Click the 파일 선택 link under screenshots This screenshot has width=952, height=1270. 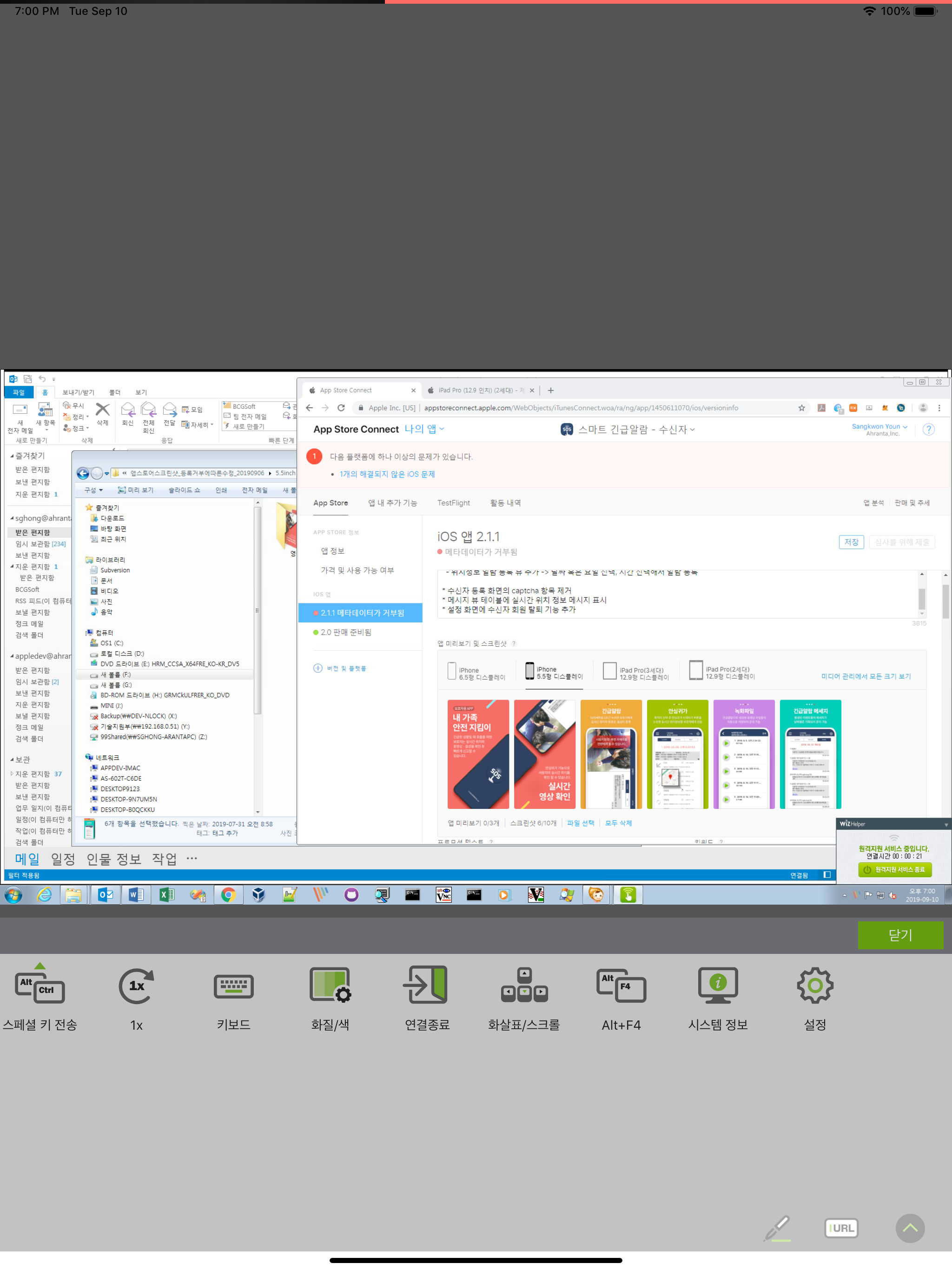click(581, 823)
